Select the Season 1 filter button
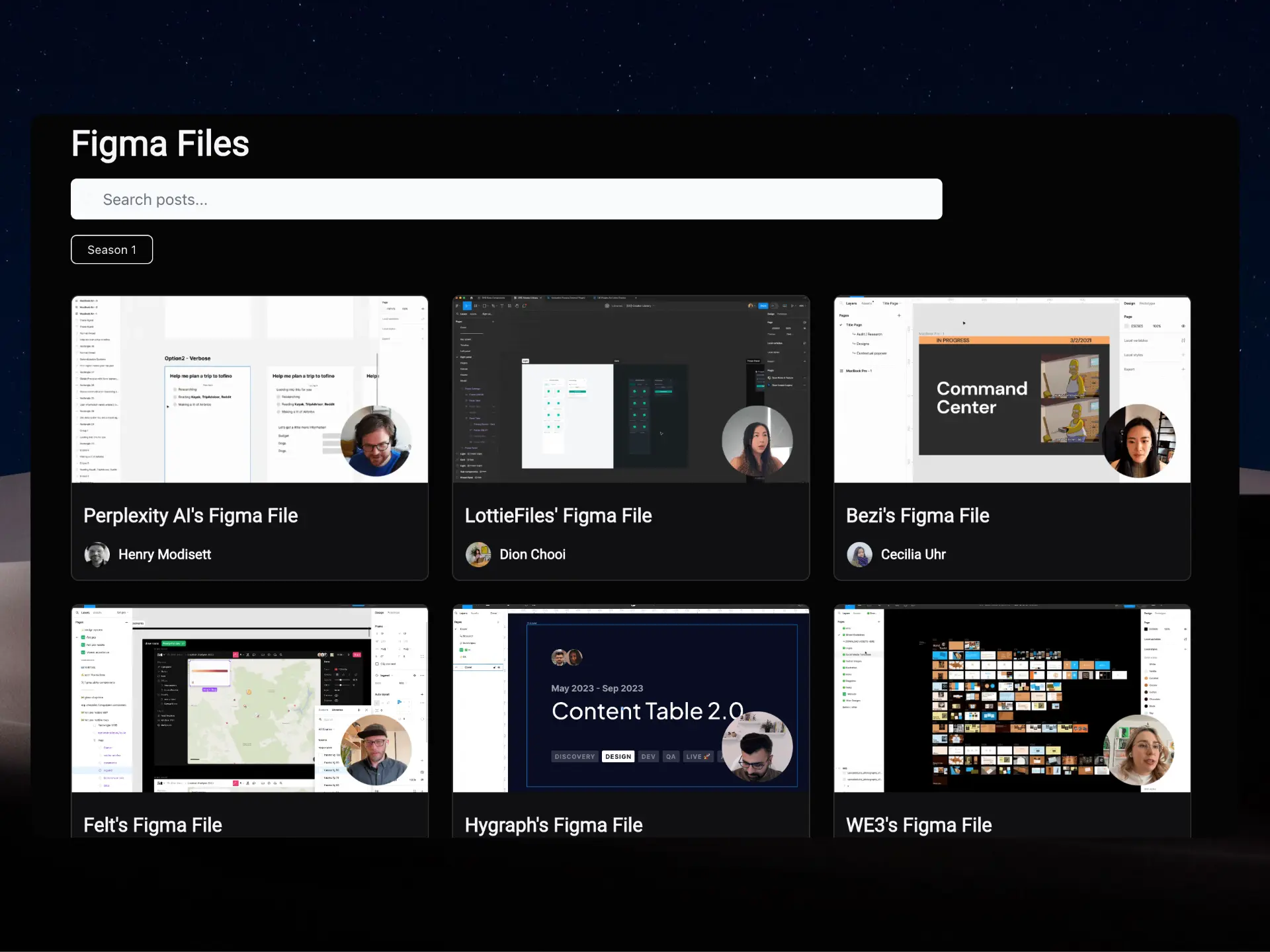 point(112,250)
